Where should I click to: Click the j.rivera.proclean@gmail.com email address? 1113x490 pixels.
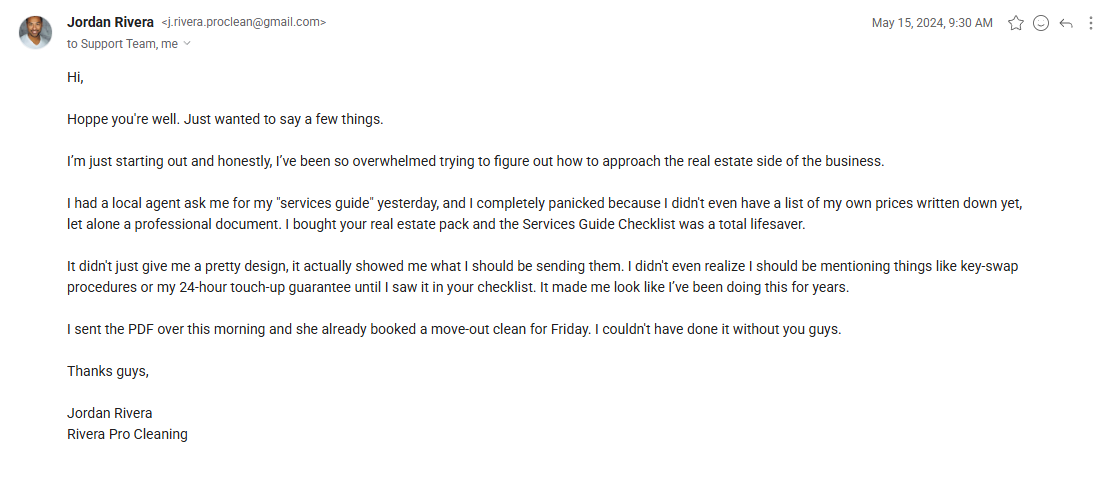[x=243, y=22]
